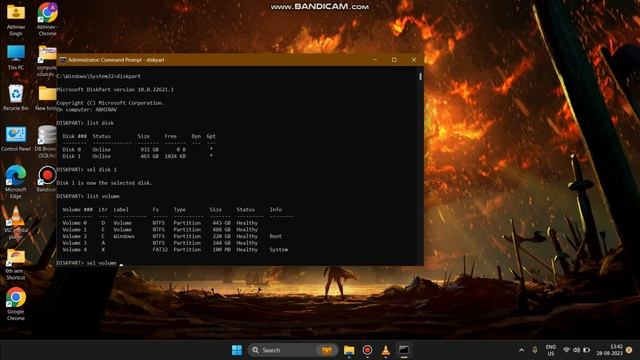This screenshot has width=640, height=360.
Task: Click the 'Status' header in volume table
Action: pyautogui.click(x=246, y=209)
